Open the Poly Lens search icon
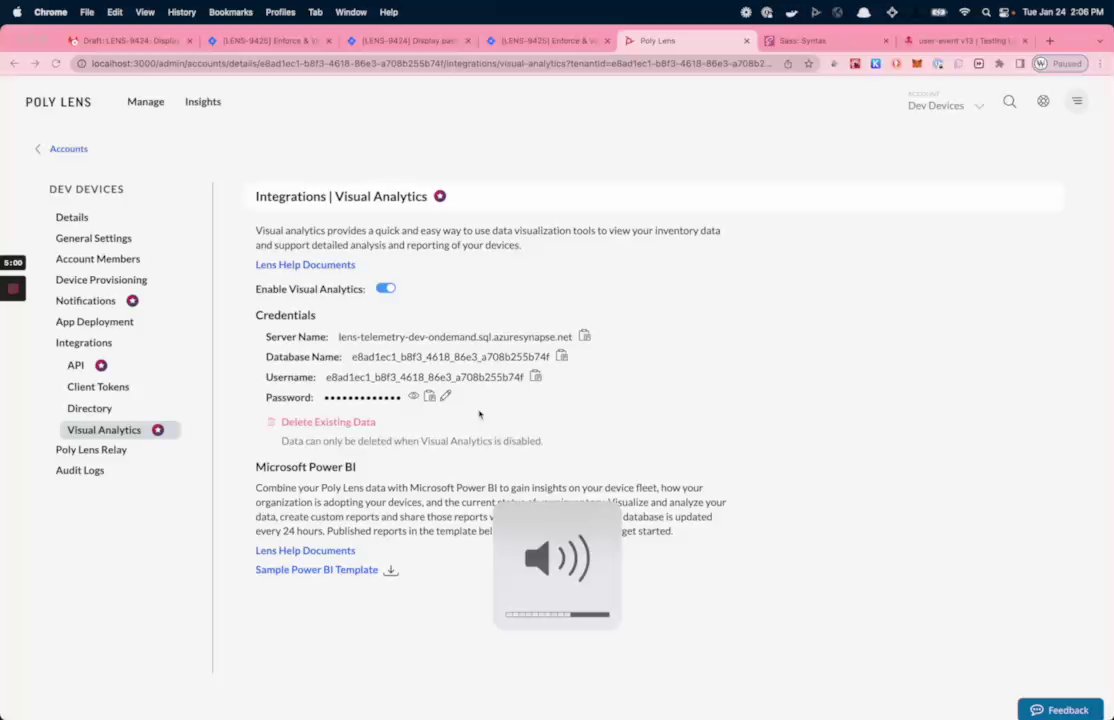 [1010, 102]
